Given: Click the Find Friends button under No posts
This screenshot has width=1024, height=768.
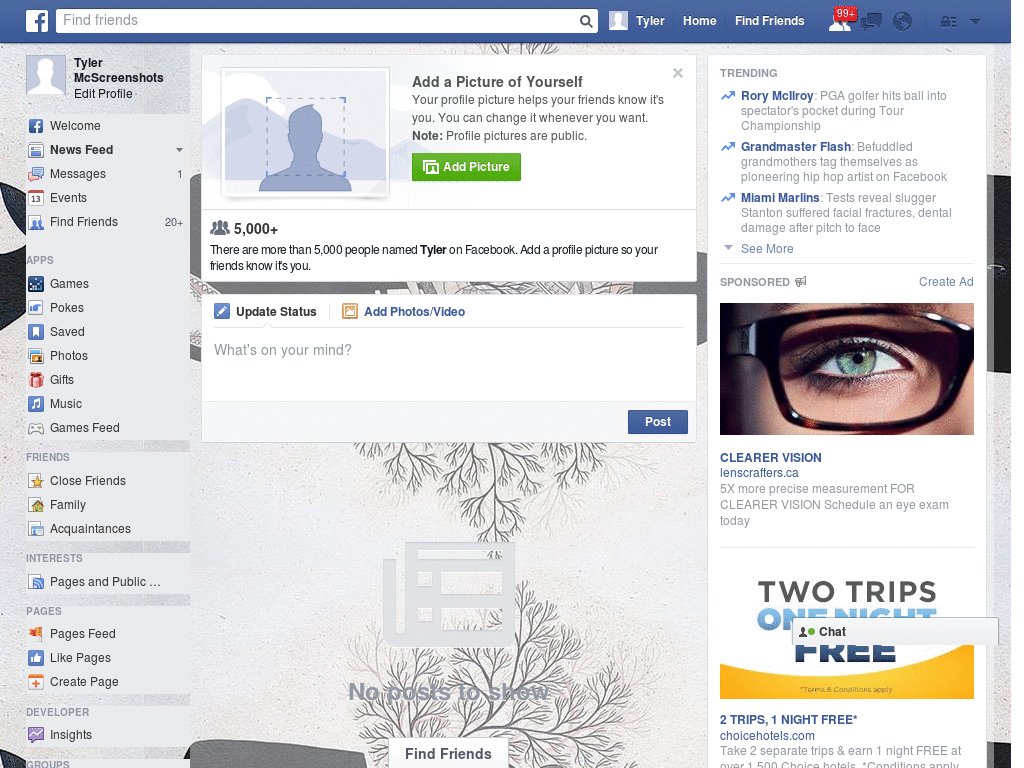Looking at the screenshot, I should coord(448,754).
